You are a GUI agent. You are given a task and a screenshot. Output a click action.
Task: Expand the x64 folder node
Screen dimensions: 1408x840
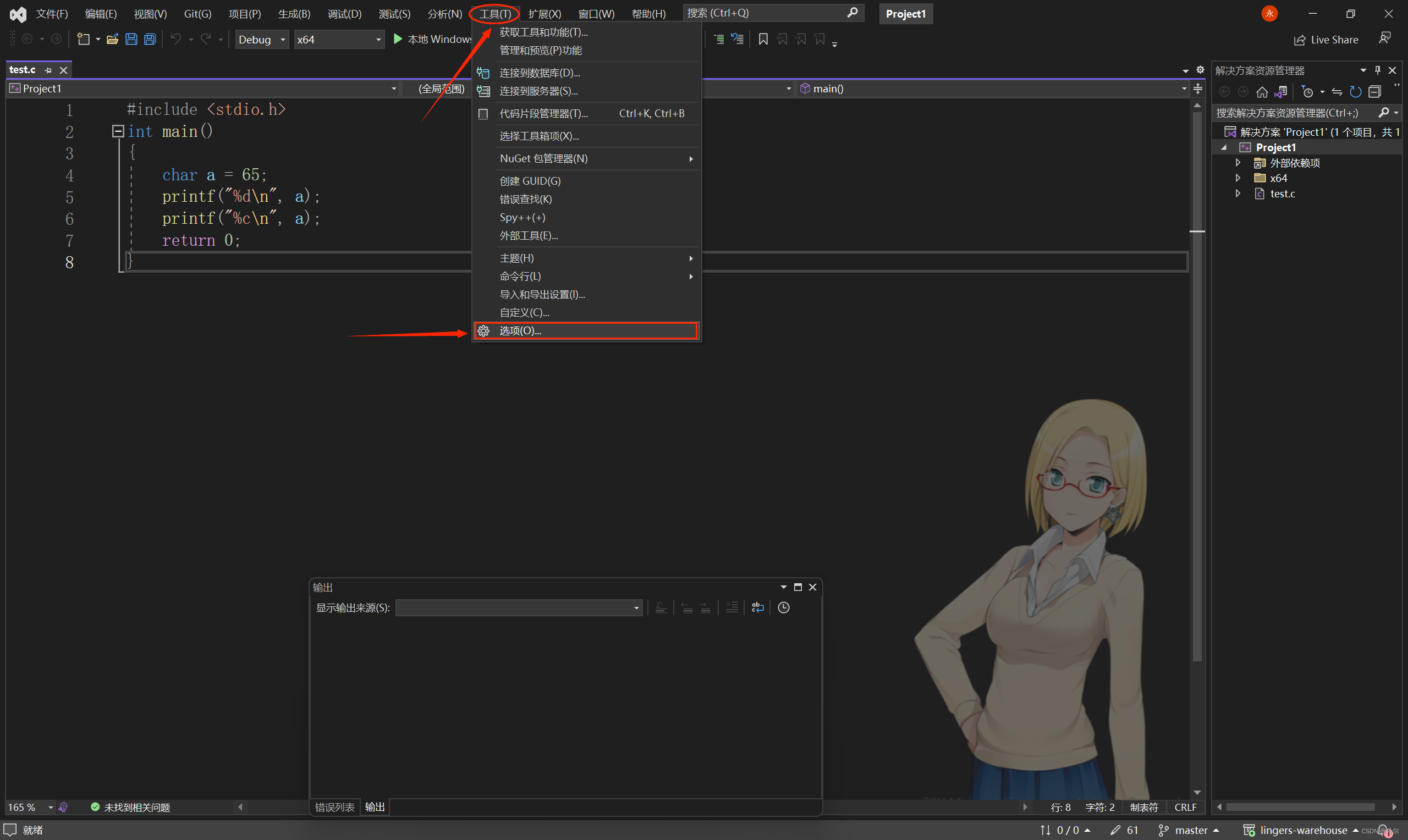click(x=1238, y=178)
